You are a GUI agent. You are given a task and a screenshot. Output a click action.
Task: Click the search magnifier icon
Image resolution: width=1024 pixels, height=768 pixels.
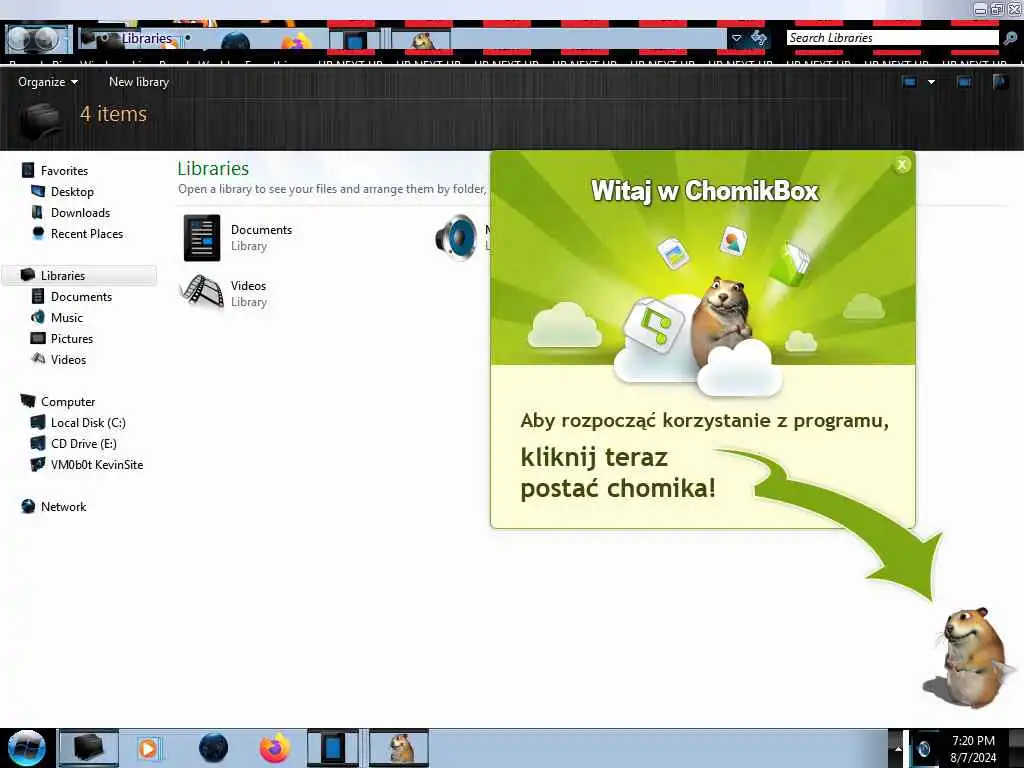click(1010, 38)
